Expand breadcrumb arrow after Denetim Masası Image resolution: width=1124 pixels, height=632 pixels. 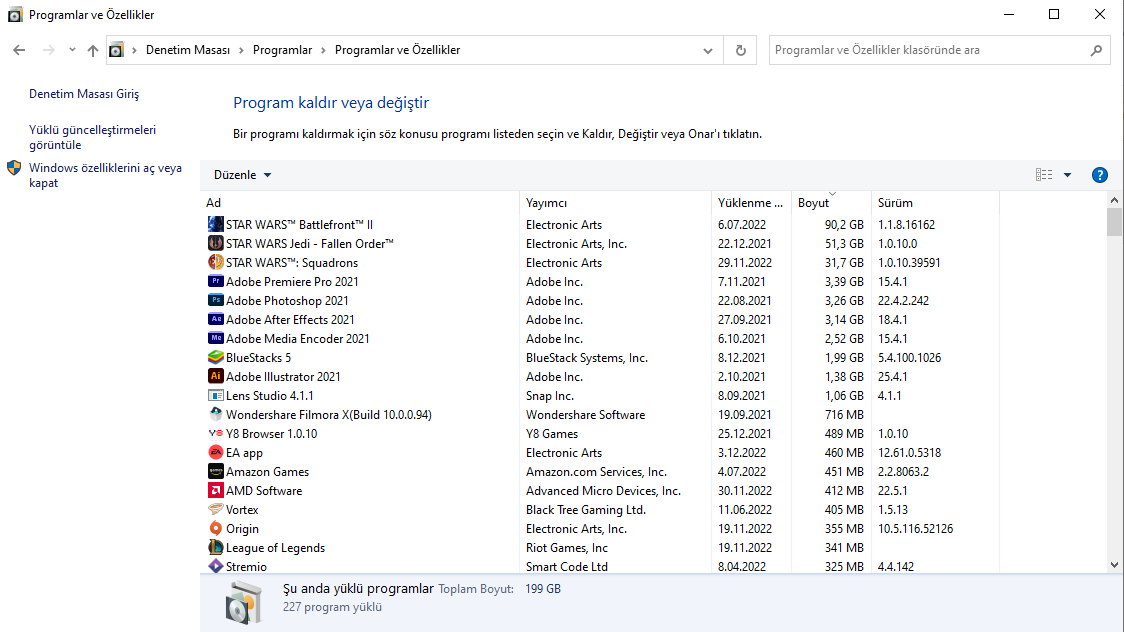tap(242, 50)
